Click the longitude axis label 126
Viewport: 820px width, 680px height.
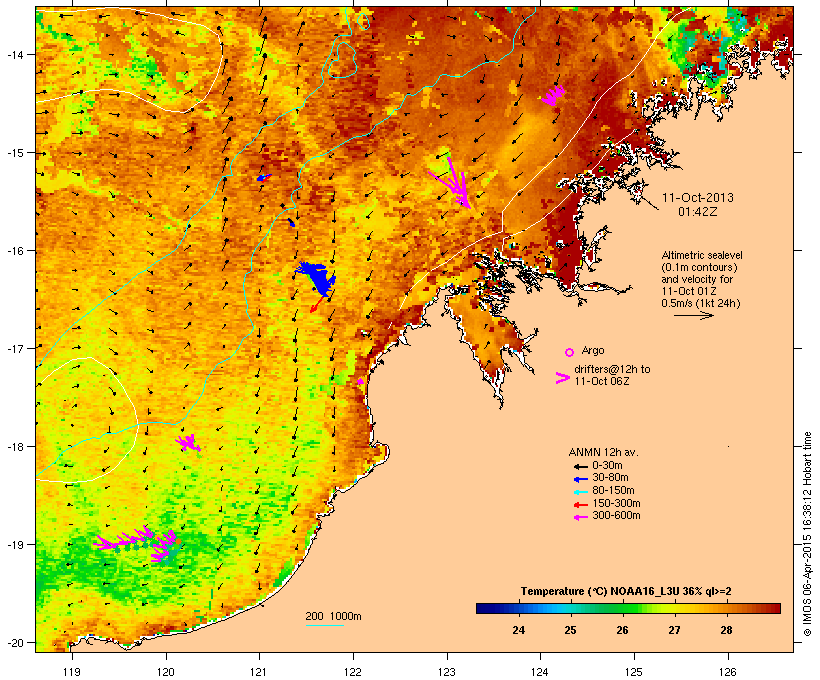click(x=727, y=672)
